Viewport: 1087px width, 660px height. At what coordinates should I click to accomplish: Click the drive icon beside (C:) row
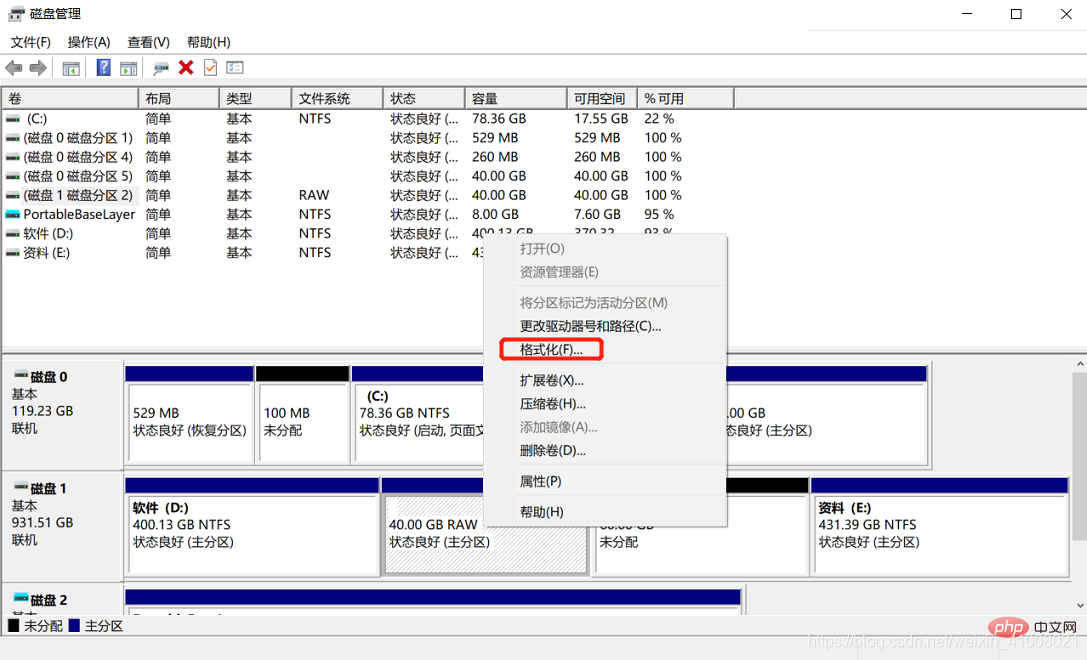[x=12, y=119]
